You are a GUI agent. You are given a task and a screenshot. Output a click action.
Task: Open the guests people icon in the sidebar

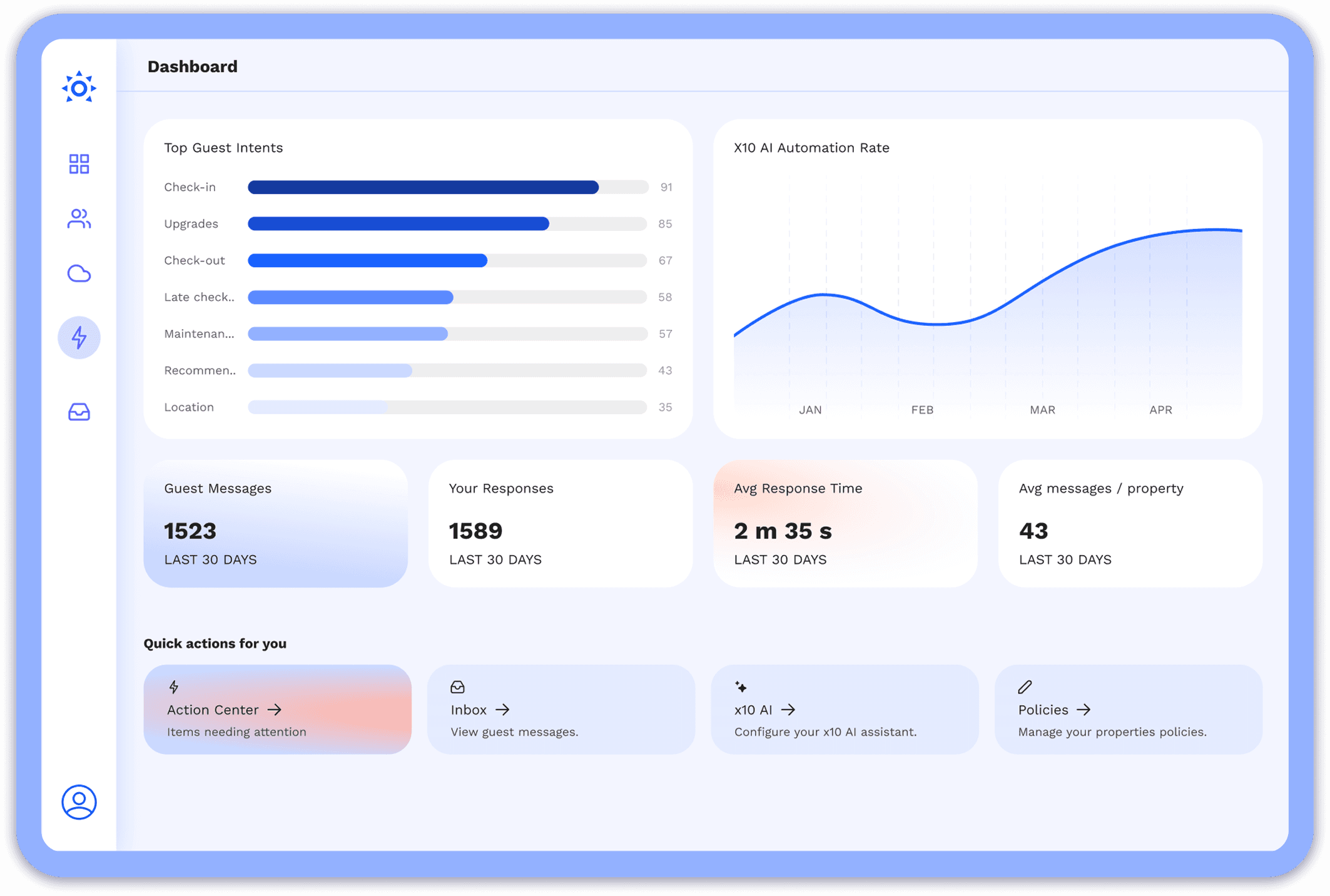(79, 219)
